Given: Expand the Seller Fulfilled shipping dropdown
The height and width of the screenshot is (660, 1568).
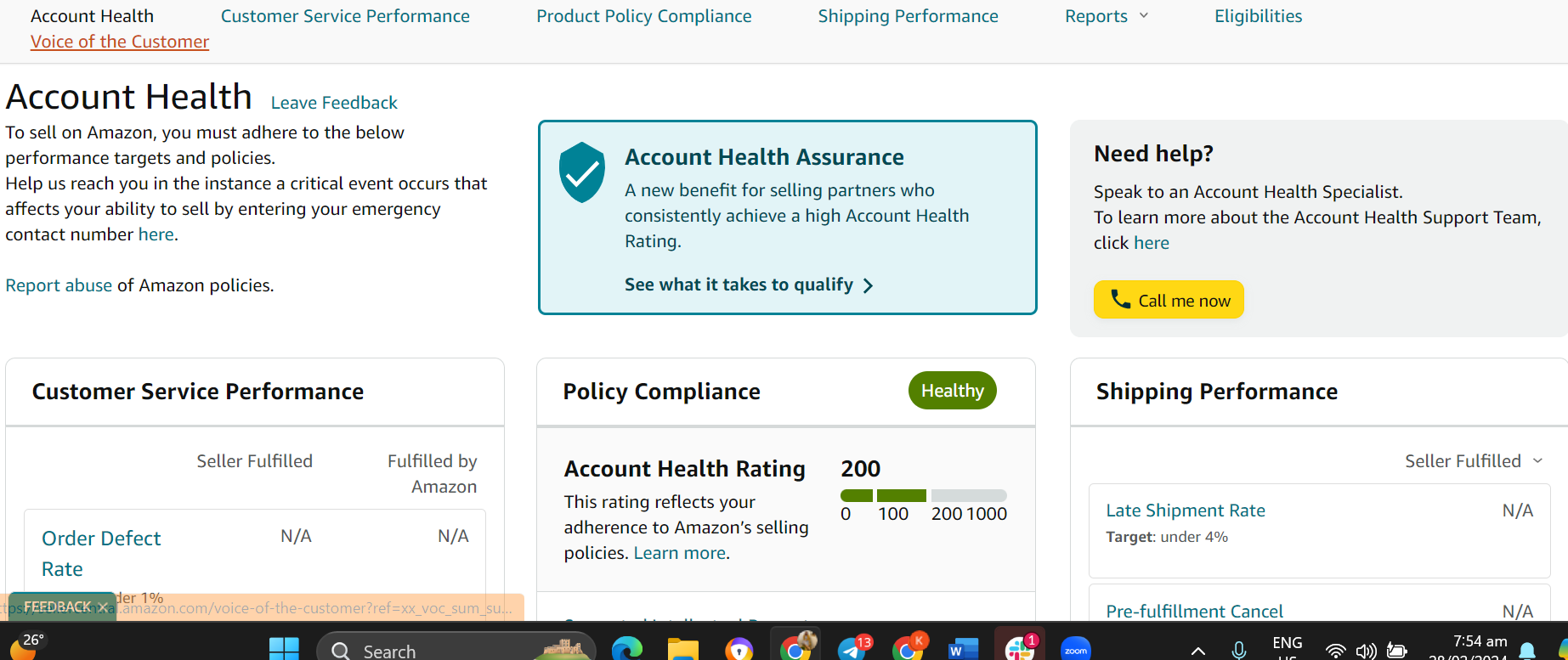Looking at the screenshot, I should 1474,461.
